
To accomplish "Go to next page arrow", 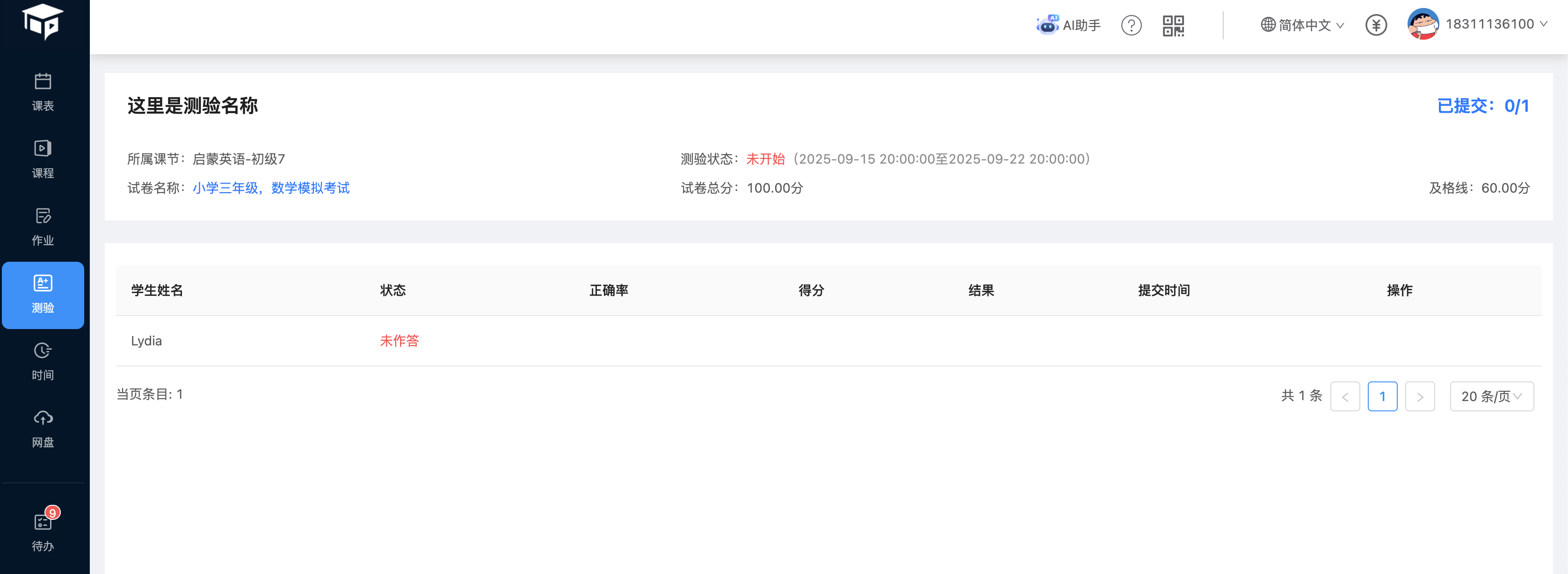I will (x=1419, y=396).
